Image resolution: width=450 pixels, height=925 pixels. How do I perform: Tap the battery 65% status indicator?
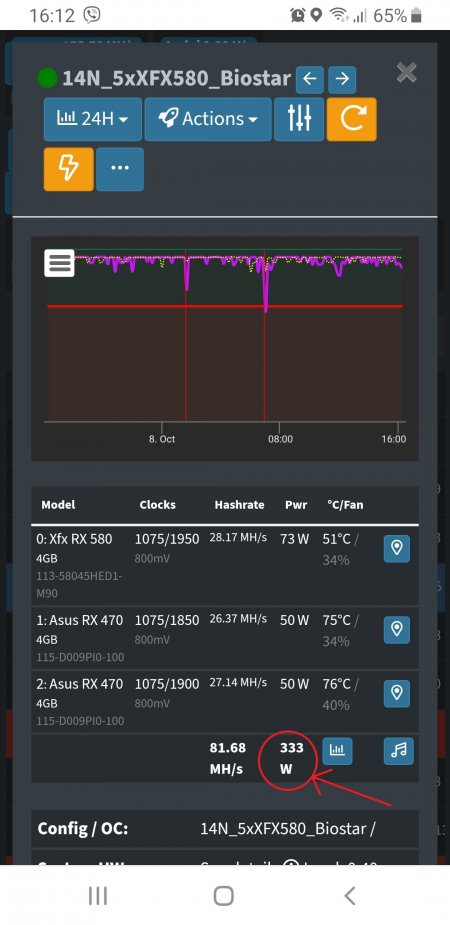click(x=398, y=16)
